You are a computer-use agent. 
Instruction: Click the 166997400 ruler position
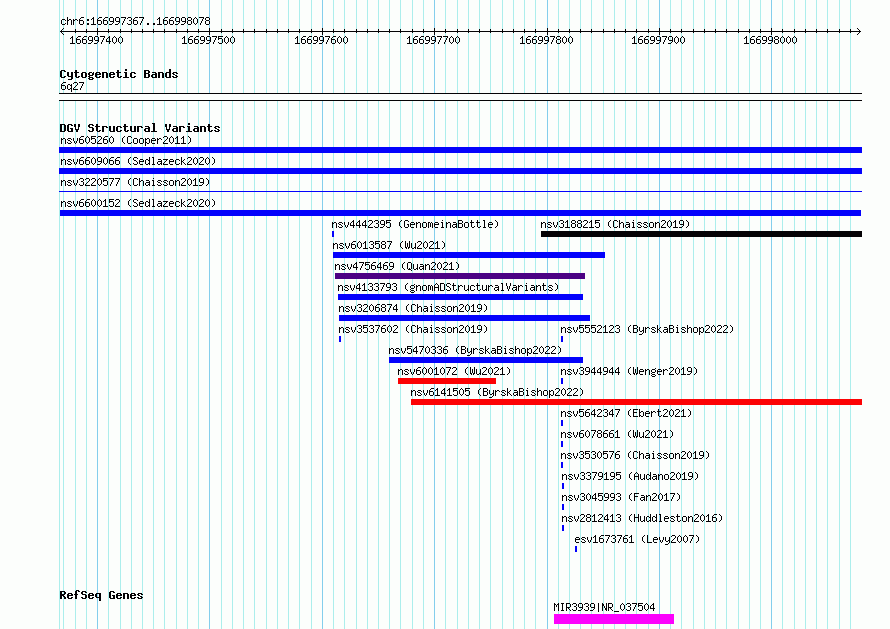(x=96, y=40)
